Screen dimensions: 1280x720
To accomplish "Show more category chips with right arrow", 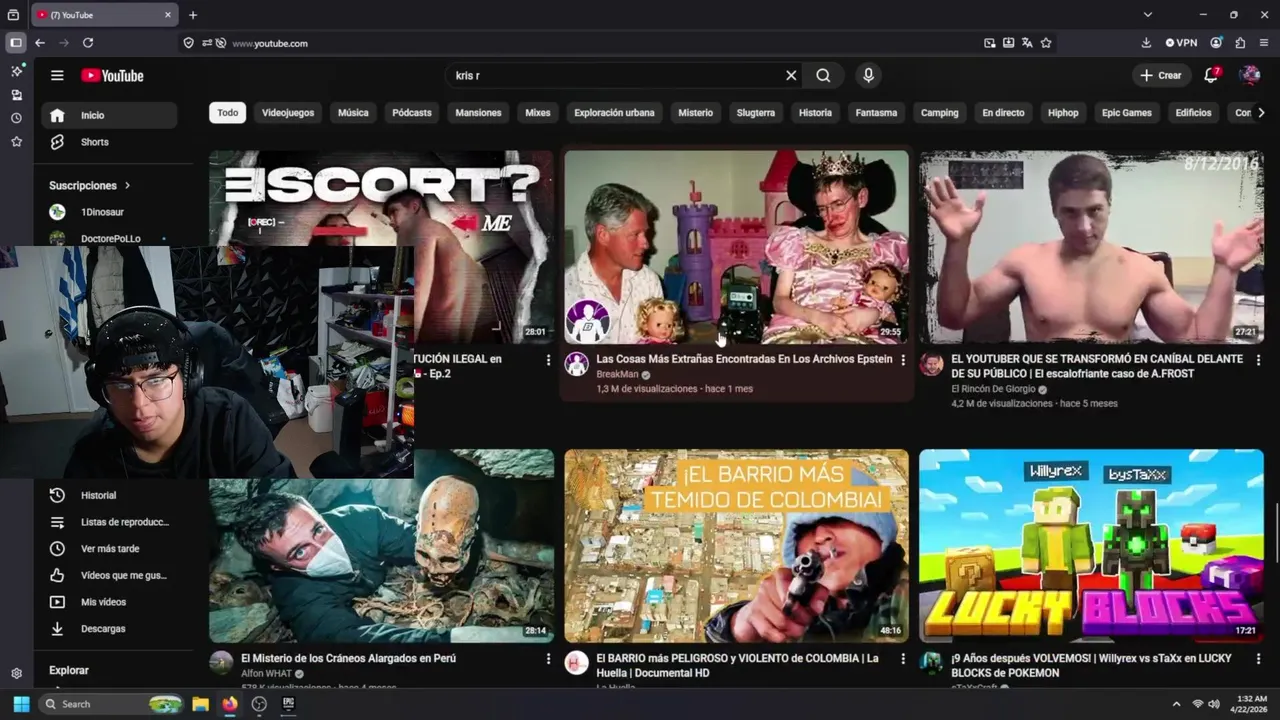I will point(1260,113).
